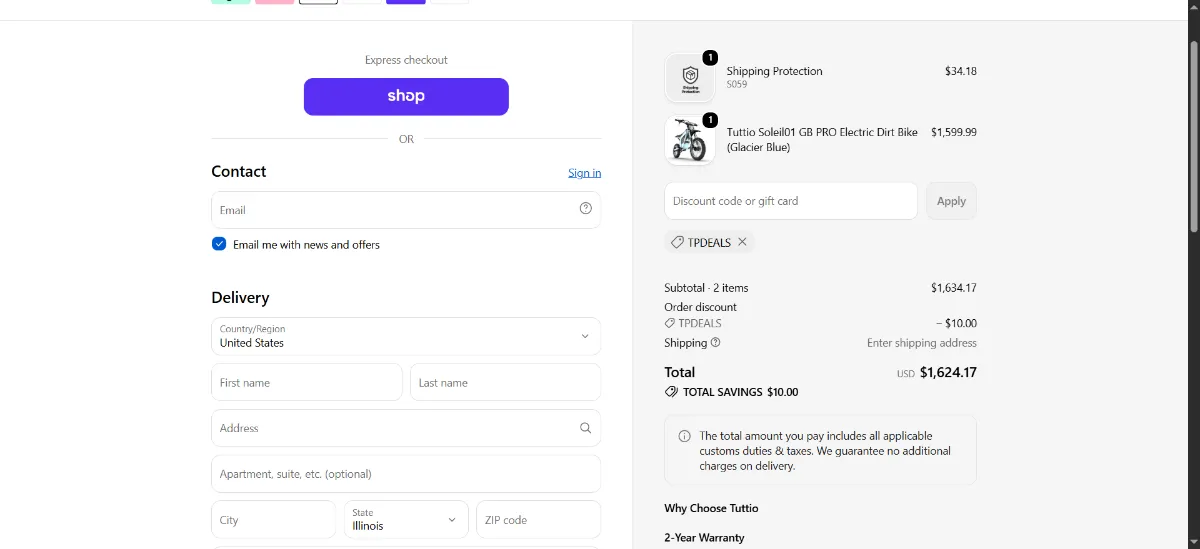Click the tag icon in TPDEALS chip
Image resolution: width=1200 pixels, height=549 pixels.
(x=677, y=242)
